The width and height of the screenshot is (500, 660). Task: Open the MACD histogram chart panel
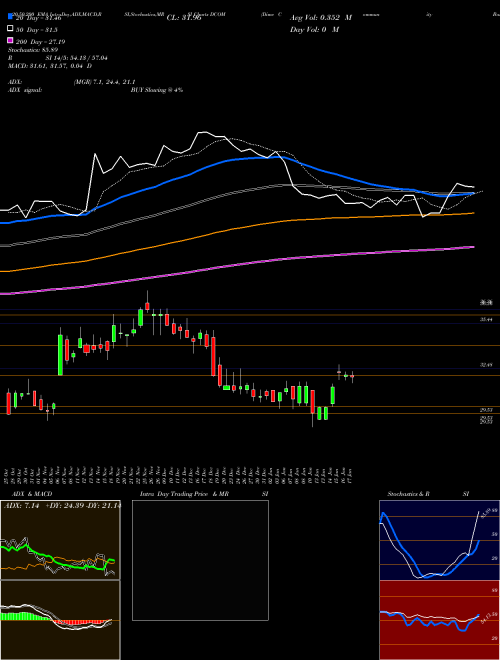(x=60, y=620)
